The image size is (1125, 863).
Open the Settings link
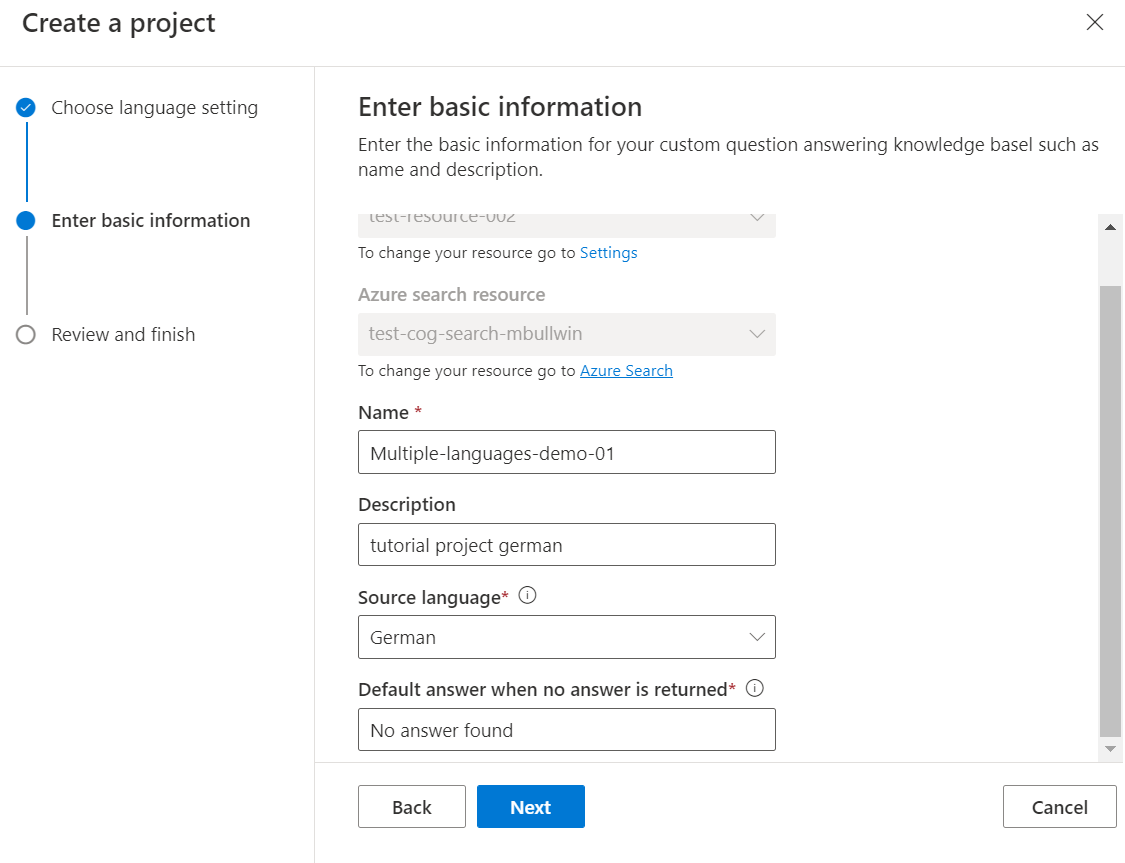pyautogui.click(x=608, y=253)
